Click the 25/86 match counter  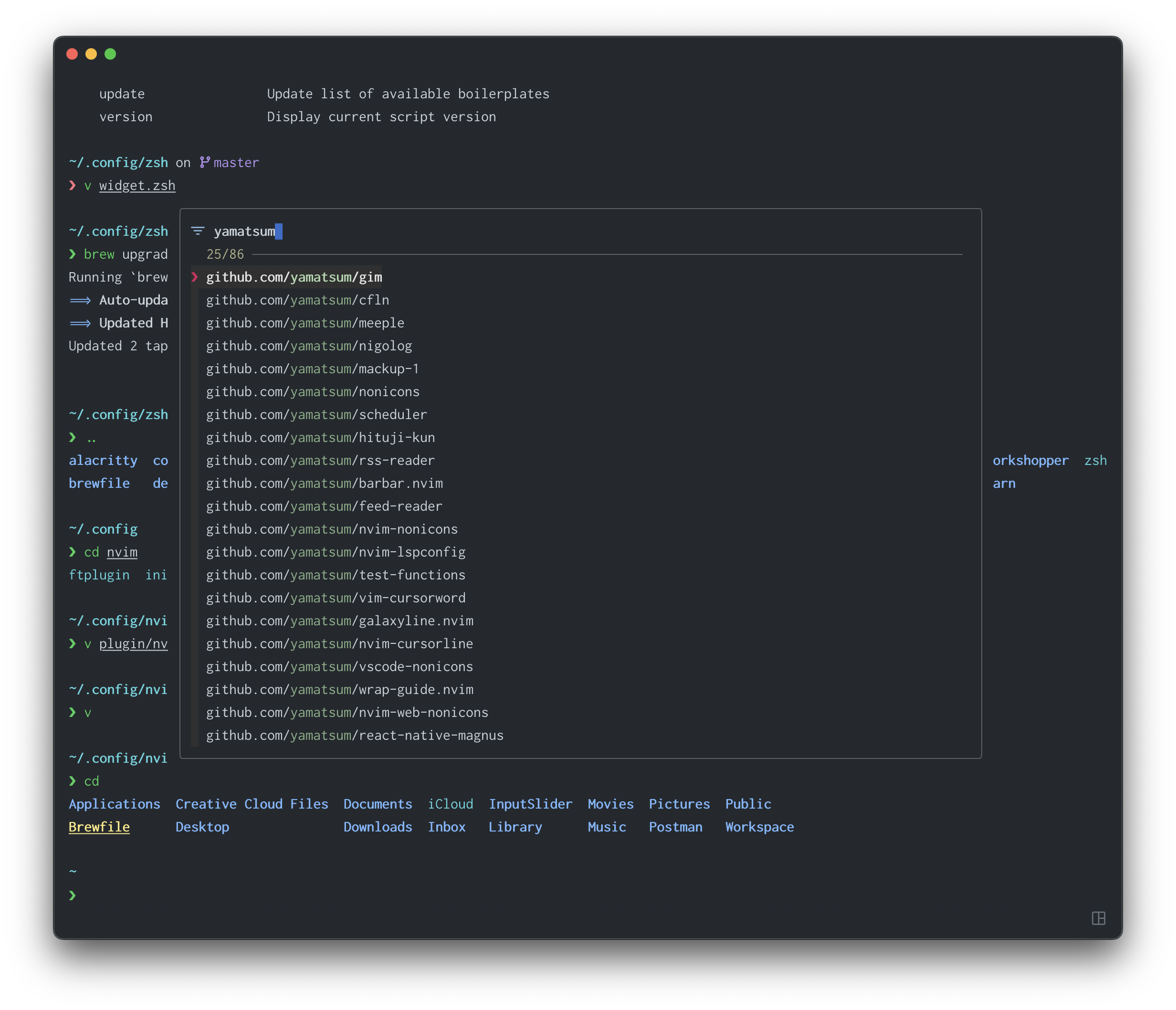pyautogui.click(x=225, y=254)
